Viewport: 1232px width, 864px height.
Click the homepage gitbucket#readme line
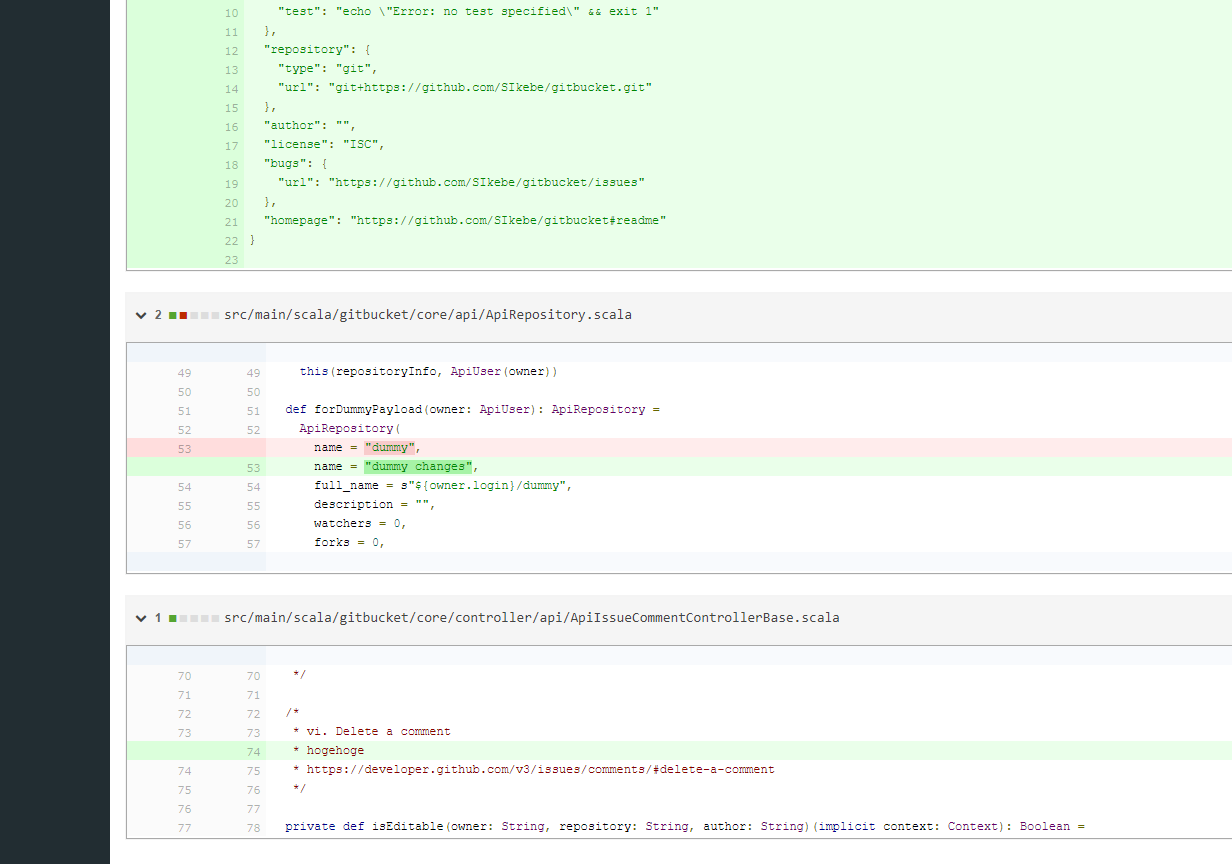click(465, 221)
